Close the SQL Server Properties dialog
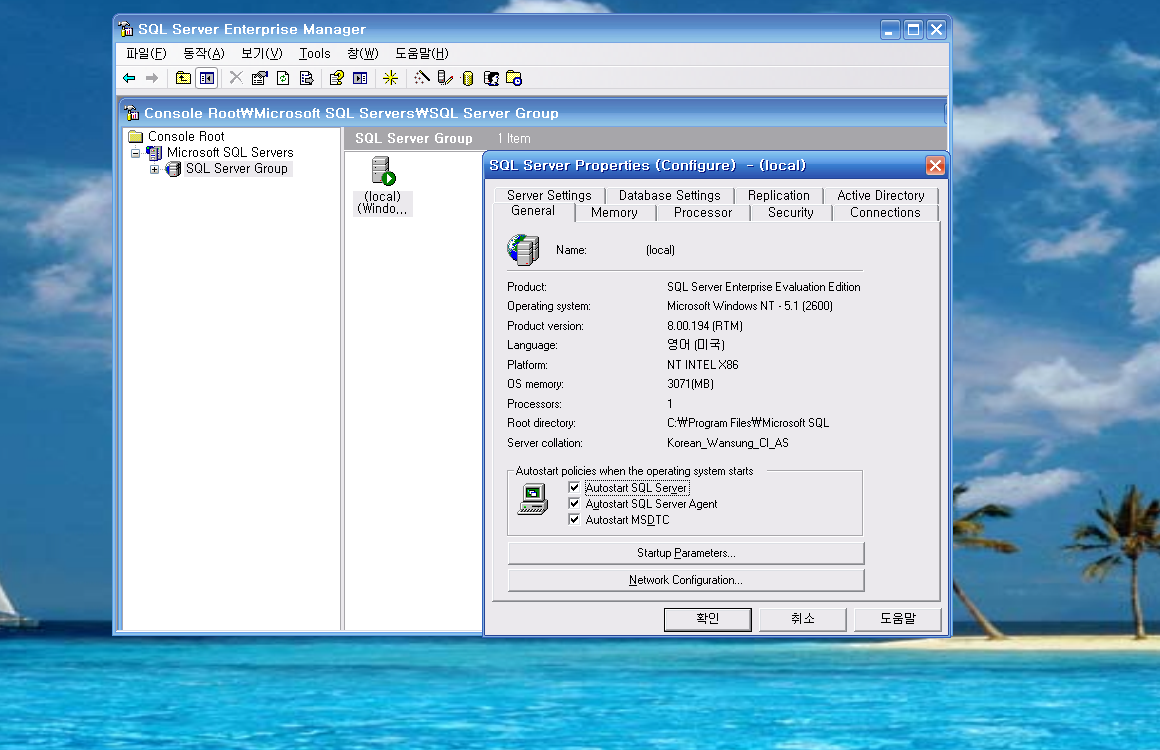Viewport: 1160px width, 750px height. 935,166
